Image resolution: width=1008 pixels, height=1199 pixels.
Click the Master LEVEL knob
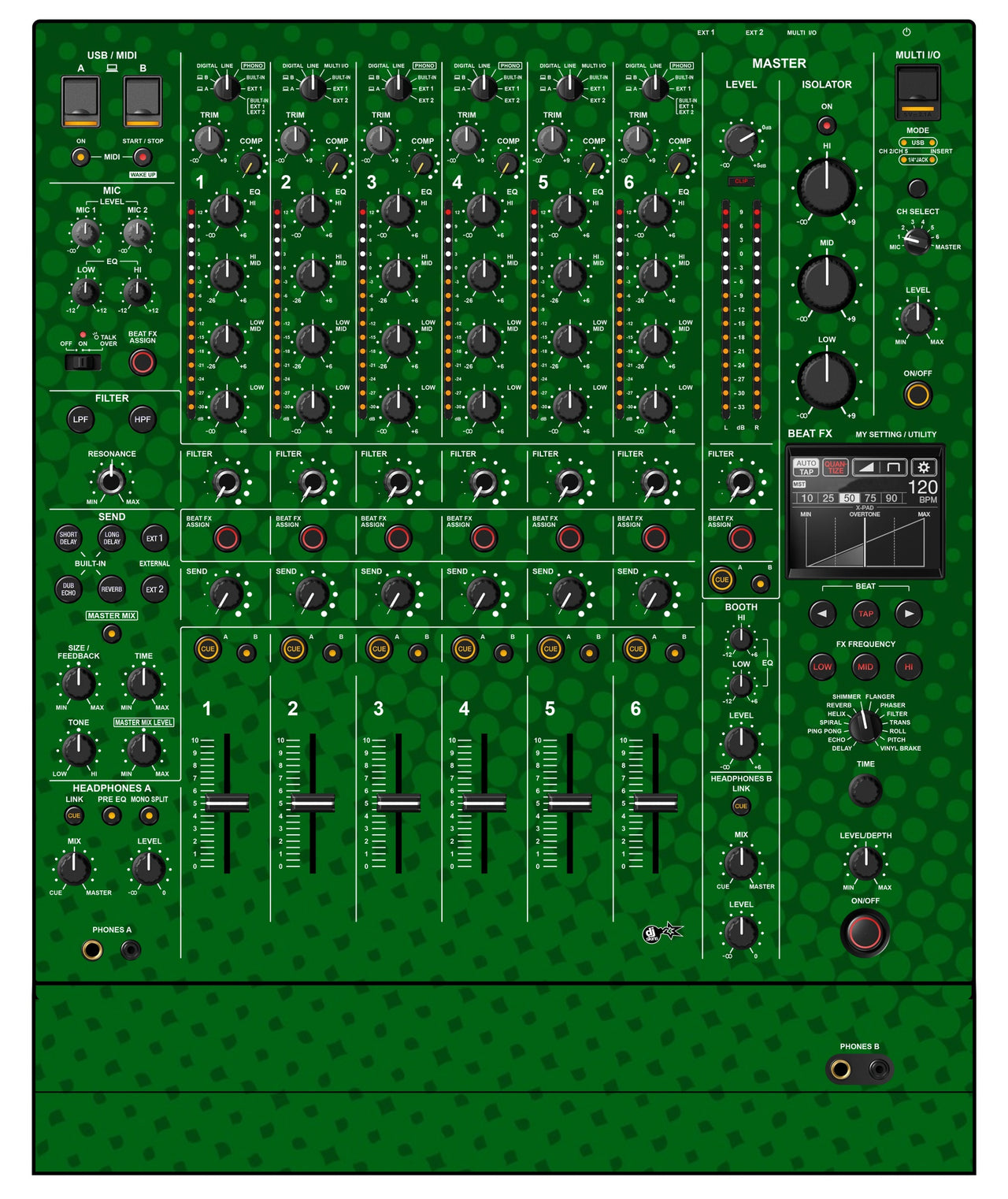tap(740, 141)
